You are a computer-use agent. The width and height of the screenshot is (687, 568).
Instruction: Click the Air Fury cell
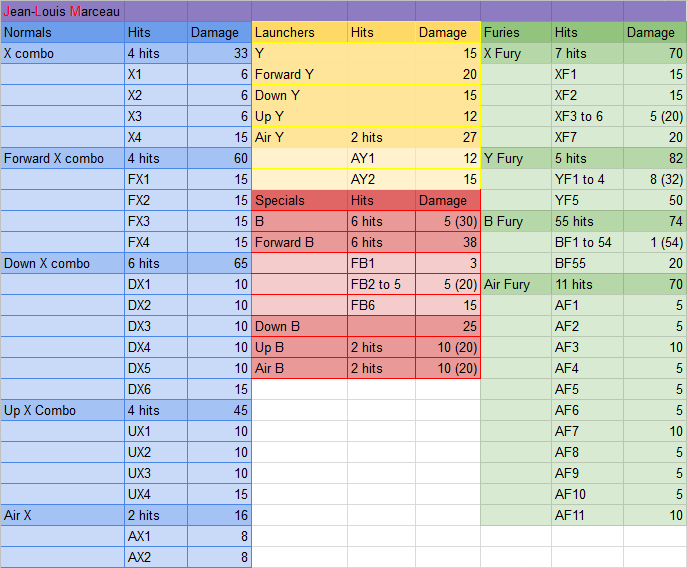click(515, 284)
